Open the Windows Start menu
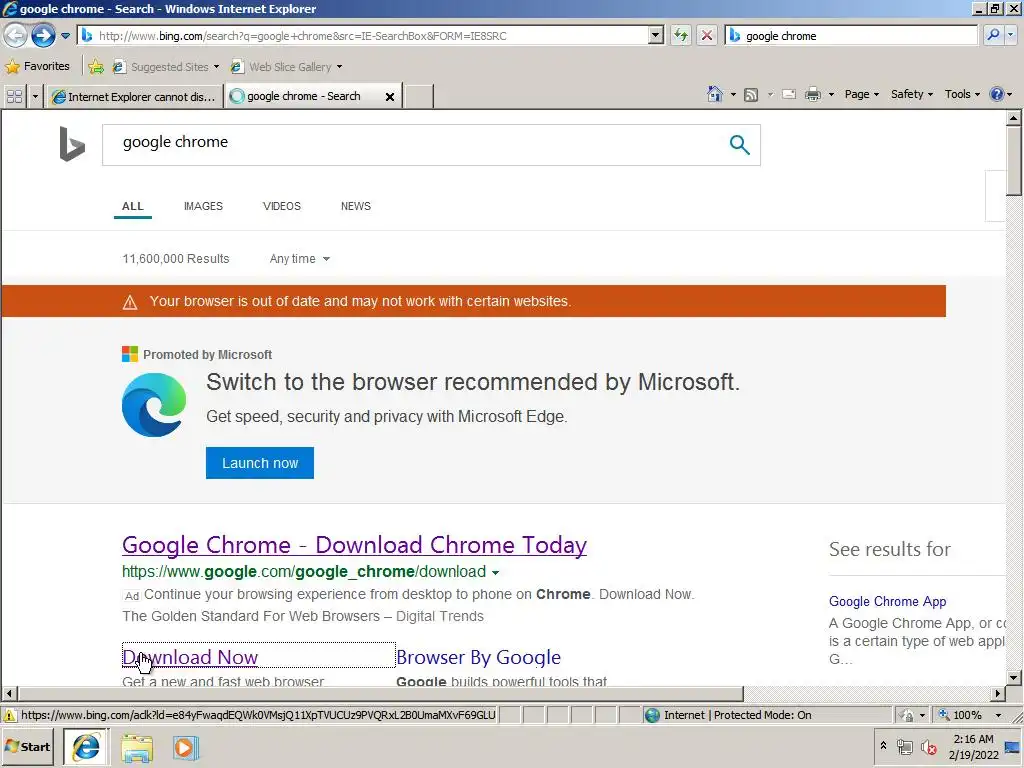The height and width of the screenshot is (768, 1024). click(x=28, y=747)
